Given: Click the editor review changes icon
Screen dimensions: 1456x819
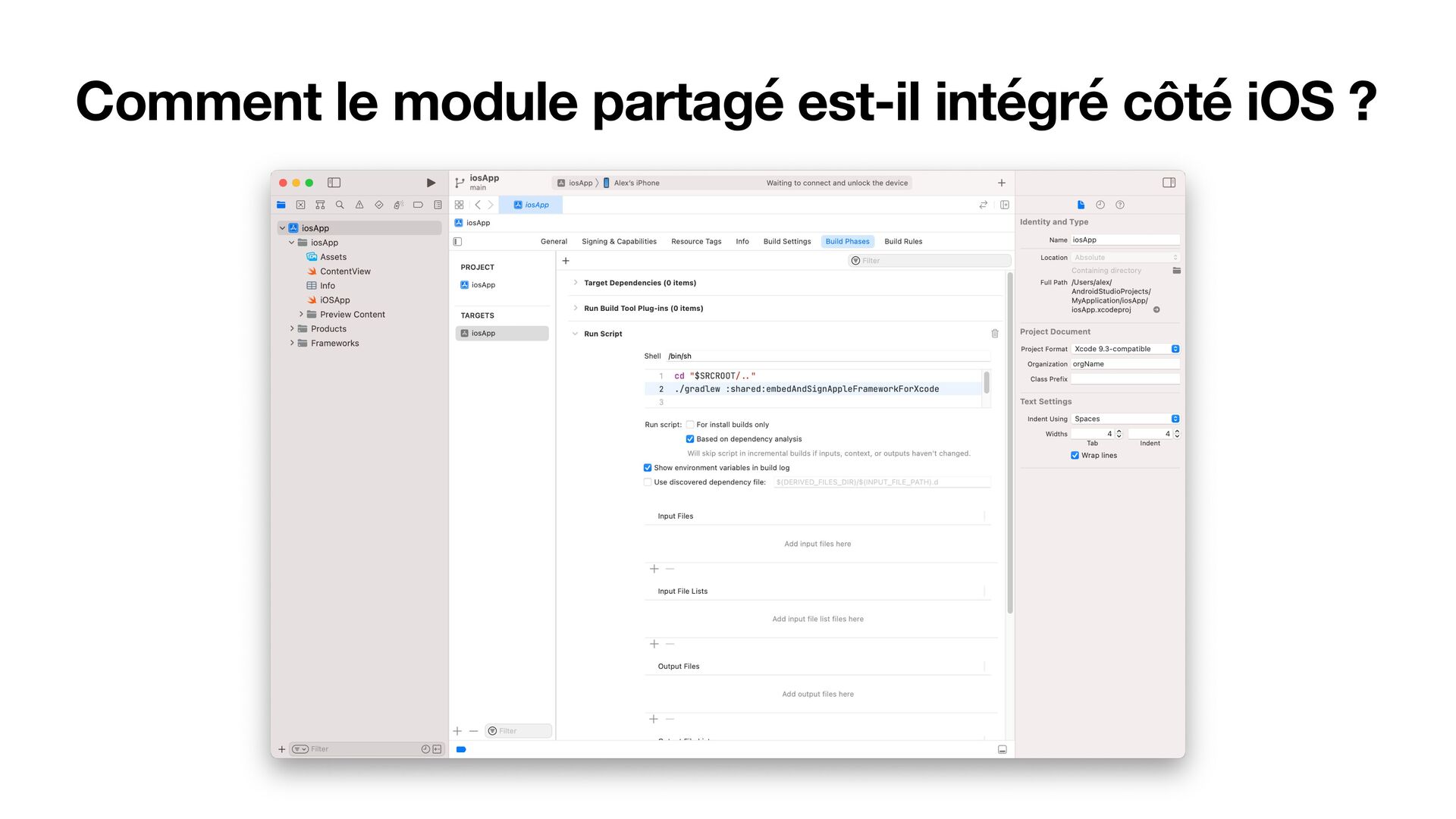Looking at the screenshot, I should click(984, 205).
